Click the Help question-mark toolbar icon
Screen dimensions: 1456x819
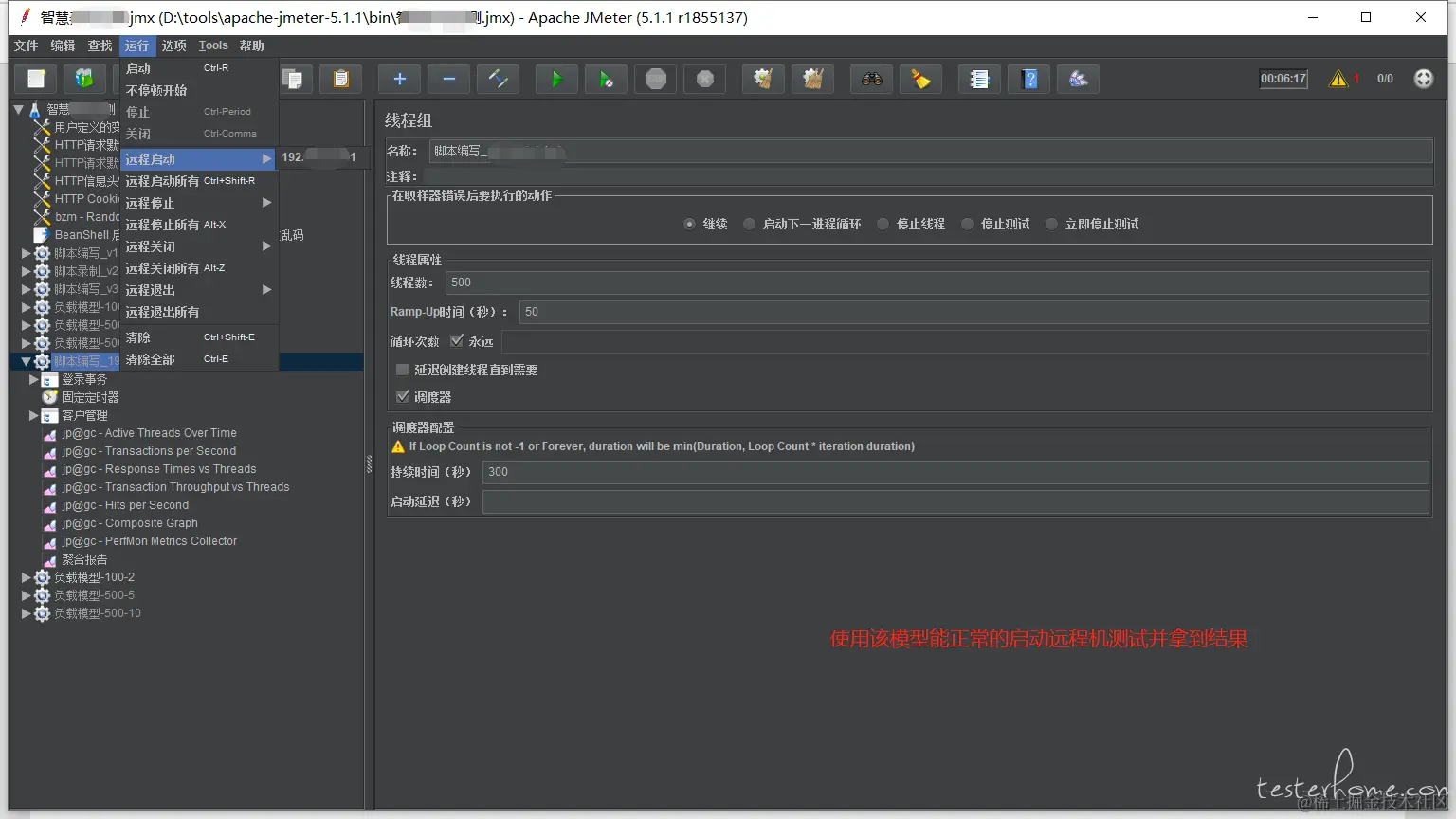[1029, 79]
